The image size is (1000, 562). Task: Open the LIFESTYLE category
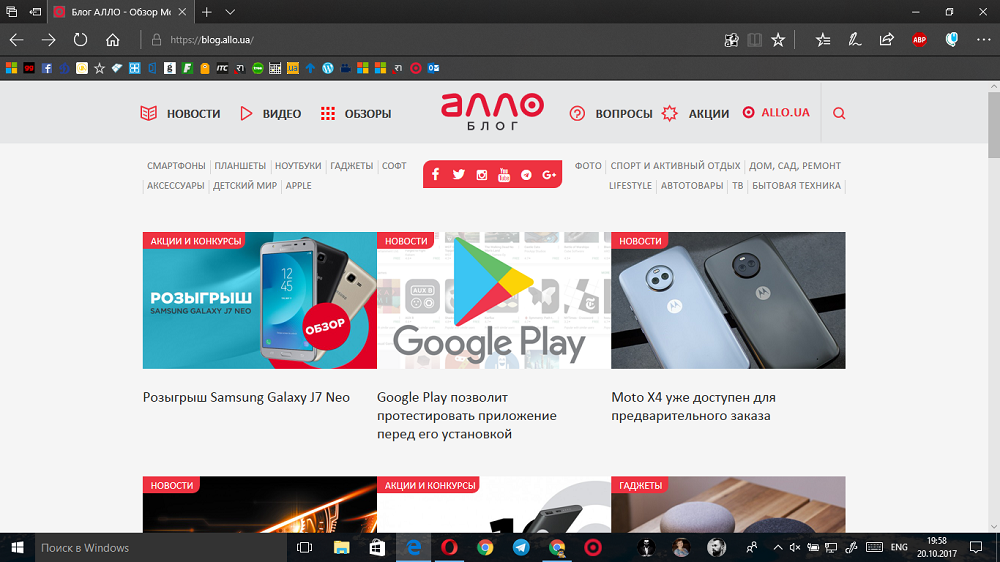[630, 186]
